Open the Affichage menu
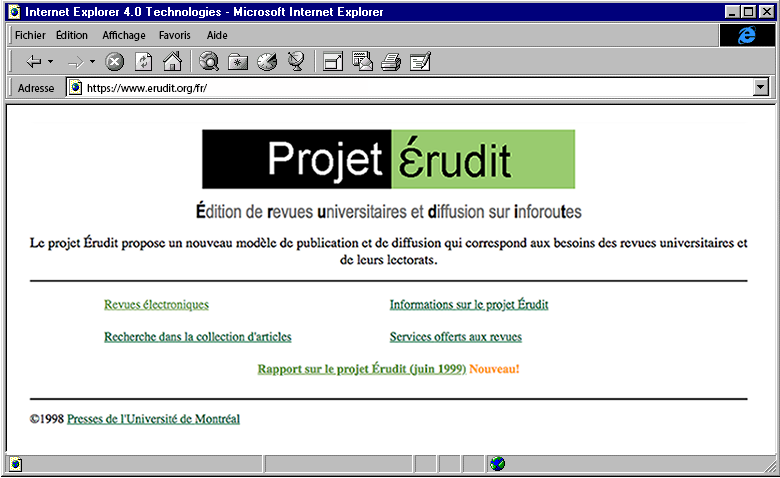 click(123, 35)
